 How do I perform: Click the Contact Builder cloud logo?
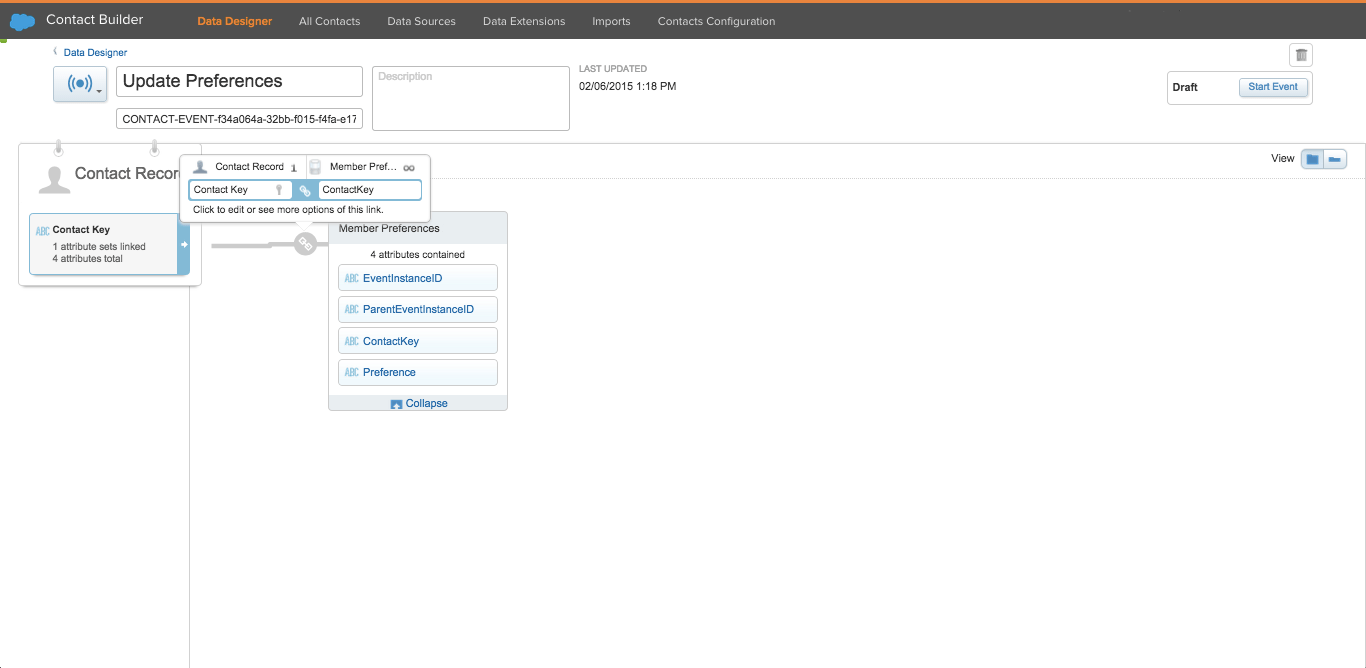[21, 20]
